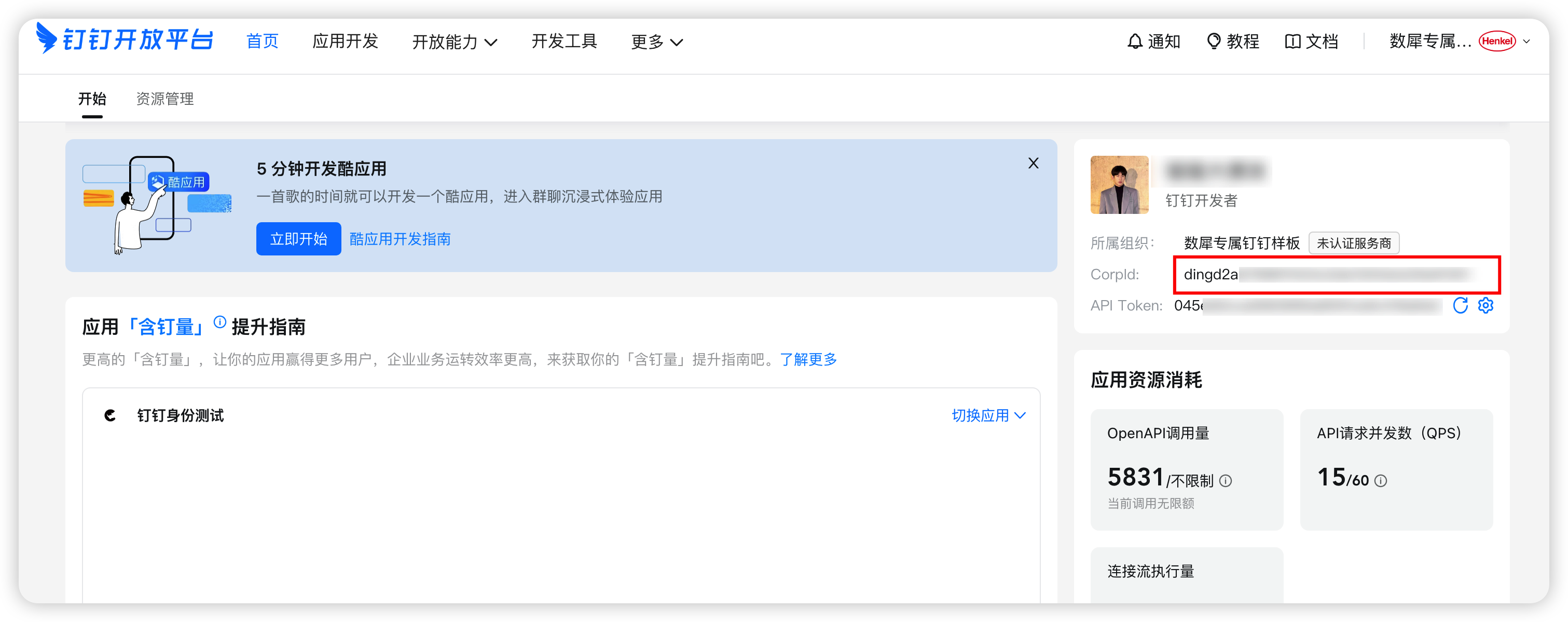This screenshot has width=1568, height=622.
Task: Open the 酷应用开发指南 link
Action: click(x=400, y=239)
